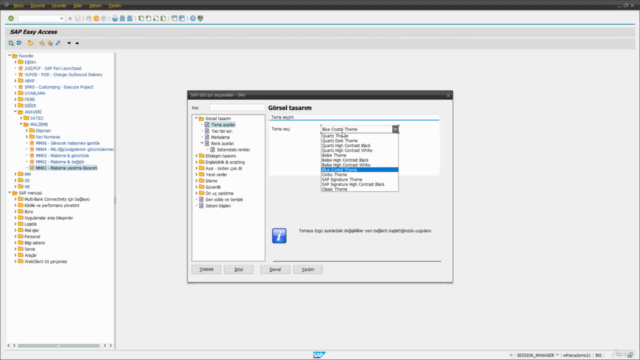Image resolution: width=640 pixels, height=360 pixels.
Task: Click the Find Next binoculars icon
Action: (130, 18)
